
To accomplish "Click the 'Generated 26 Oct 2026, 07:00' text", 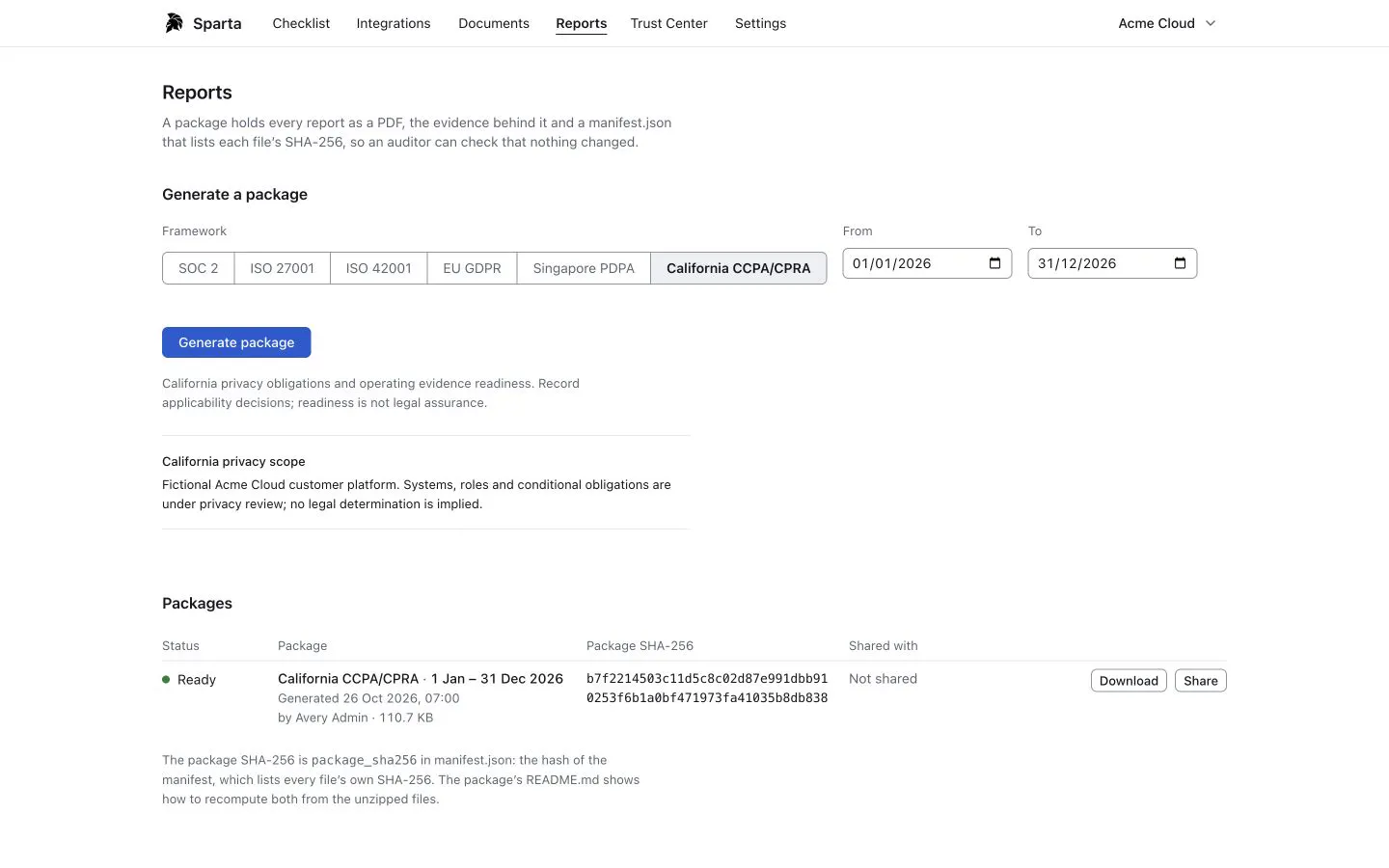I will (x=368, y=698).
